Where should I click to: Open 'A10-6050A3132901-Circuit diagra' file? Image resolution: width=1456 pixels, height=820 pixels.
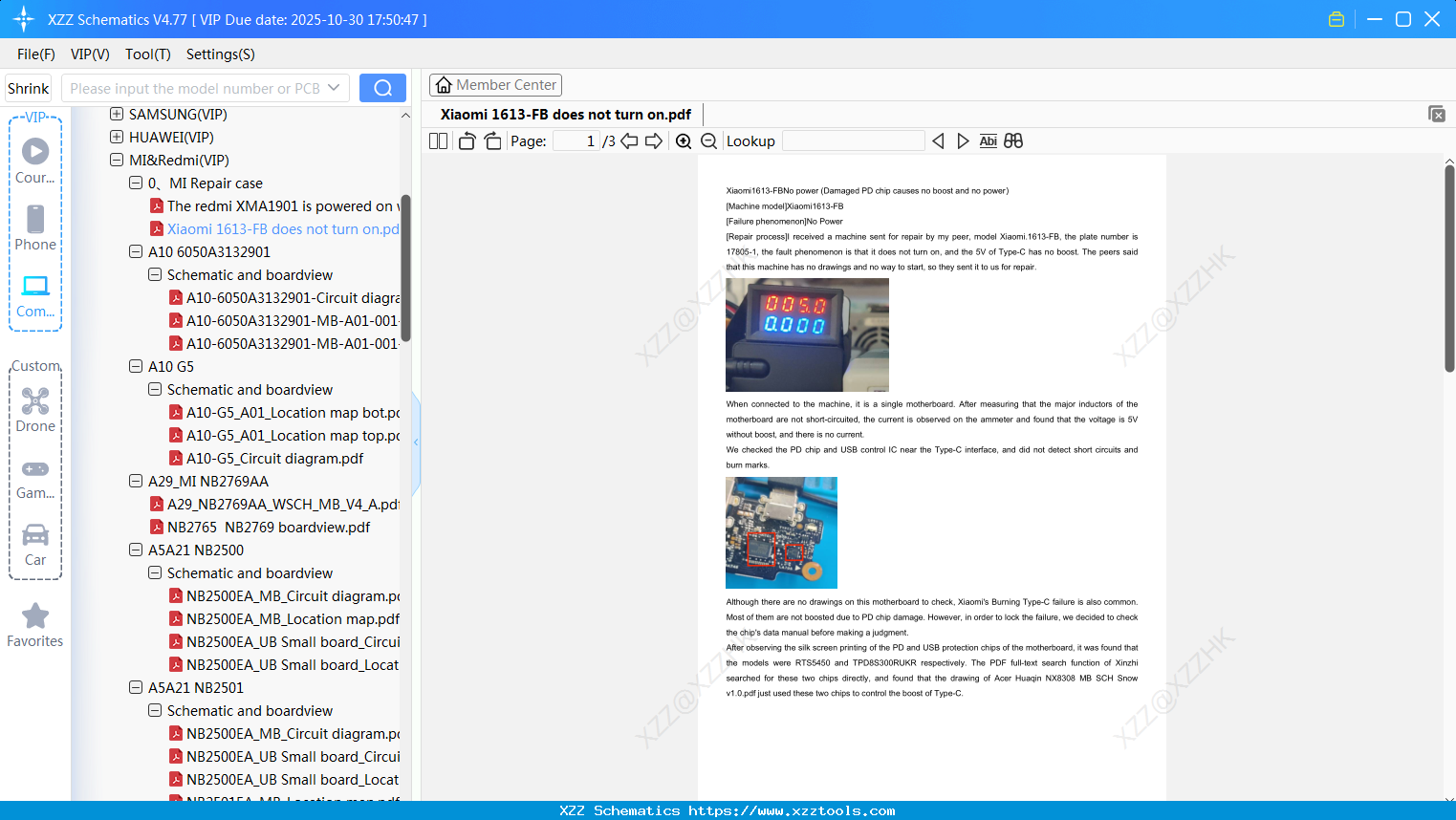coord(293,298)
